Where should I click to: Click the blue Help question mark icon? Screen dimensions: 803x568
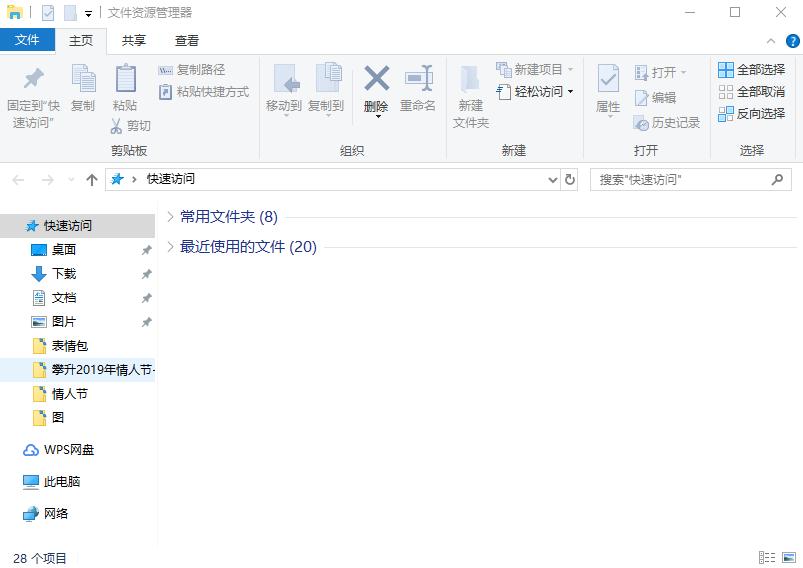(792, 41)
